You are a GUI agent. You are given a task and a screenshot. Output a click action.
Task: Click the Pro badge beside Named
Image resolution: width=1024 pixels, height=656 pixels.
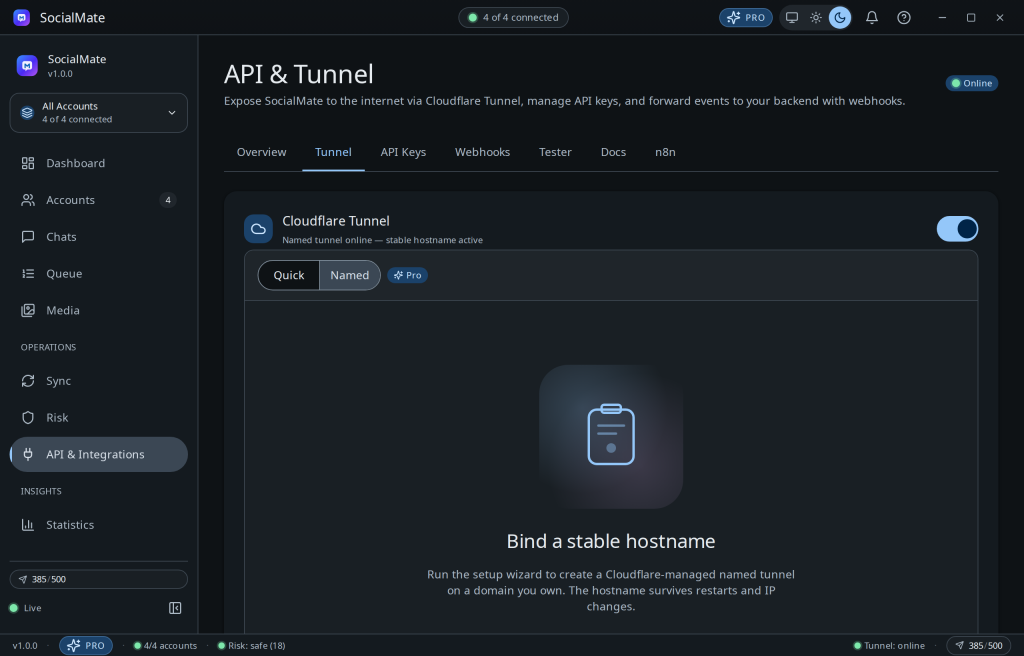tap(408, 275)
